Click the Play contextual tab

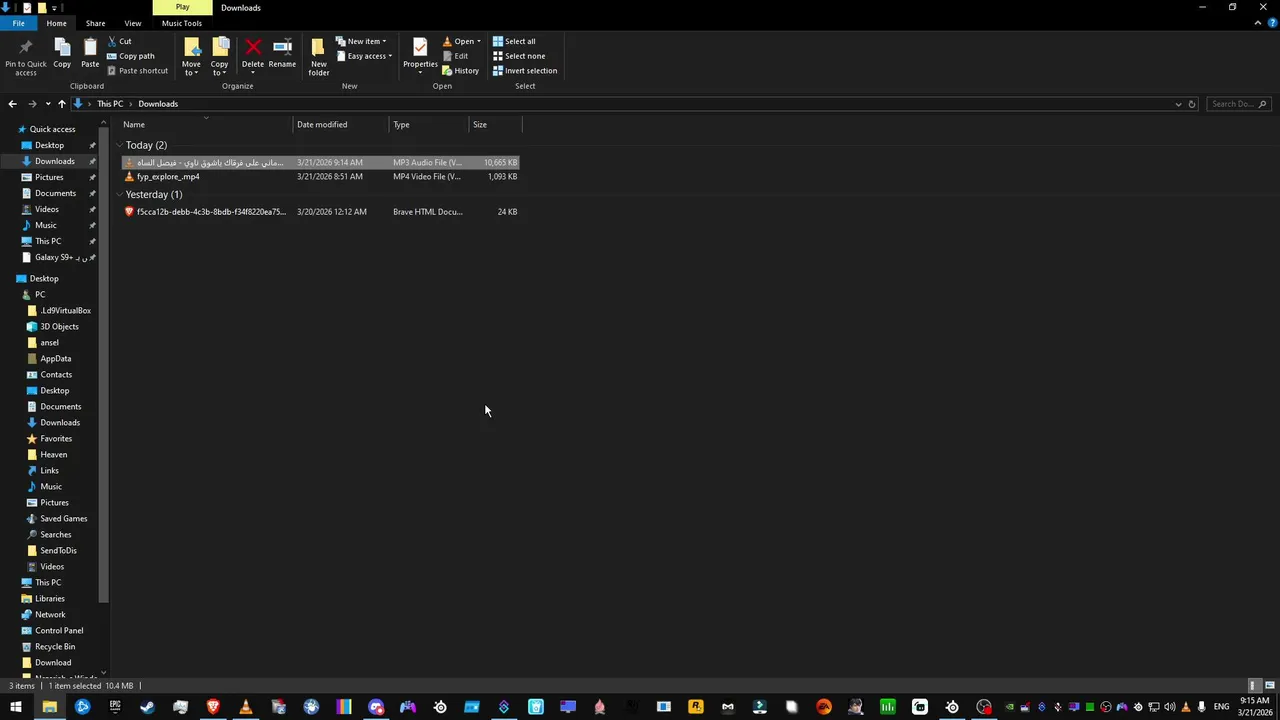pyautogui.click(x=182, y=7)
